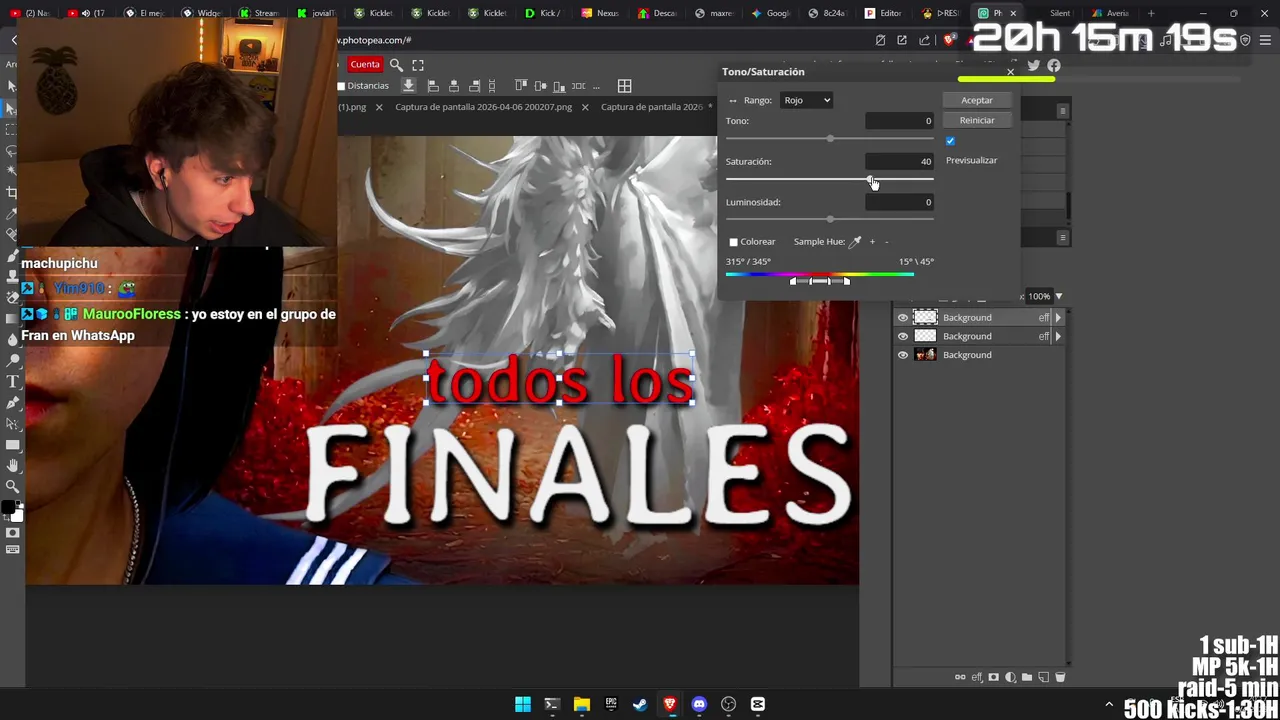Show hidden icons chevron in taskbar tray
Viewport: 1280px width, 720px height.
click(1109, 705)
